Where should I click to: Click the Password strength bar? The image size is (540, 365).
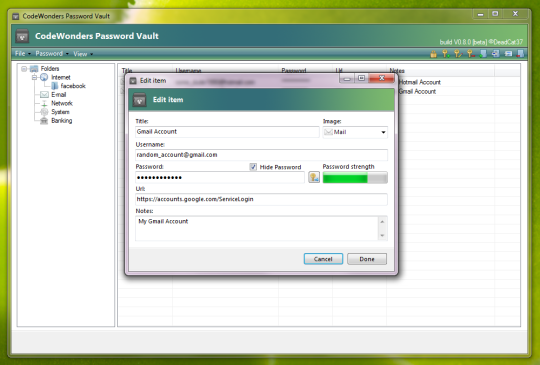coord(355,178)
